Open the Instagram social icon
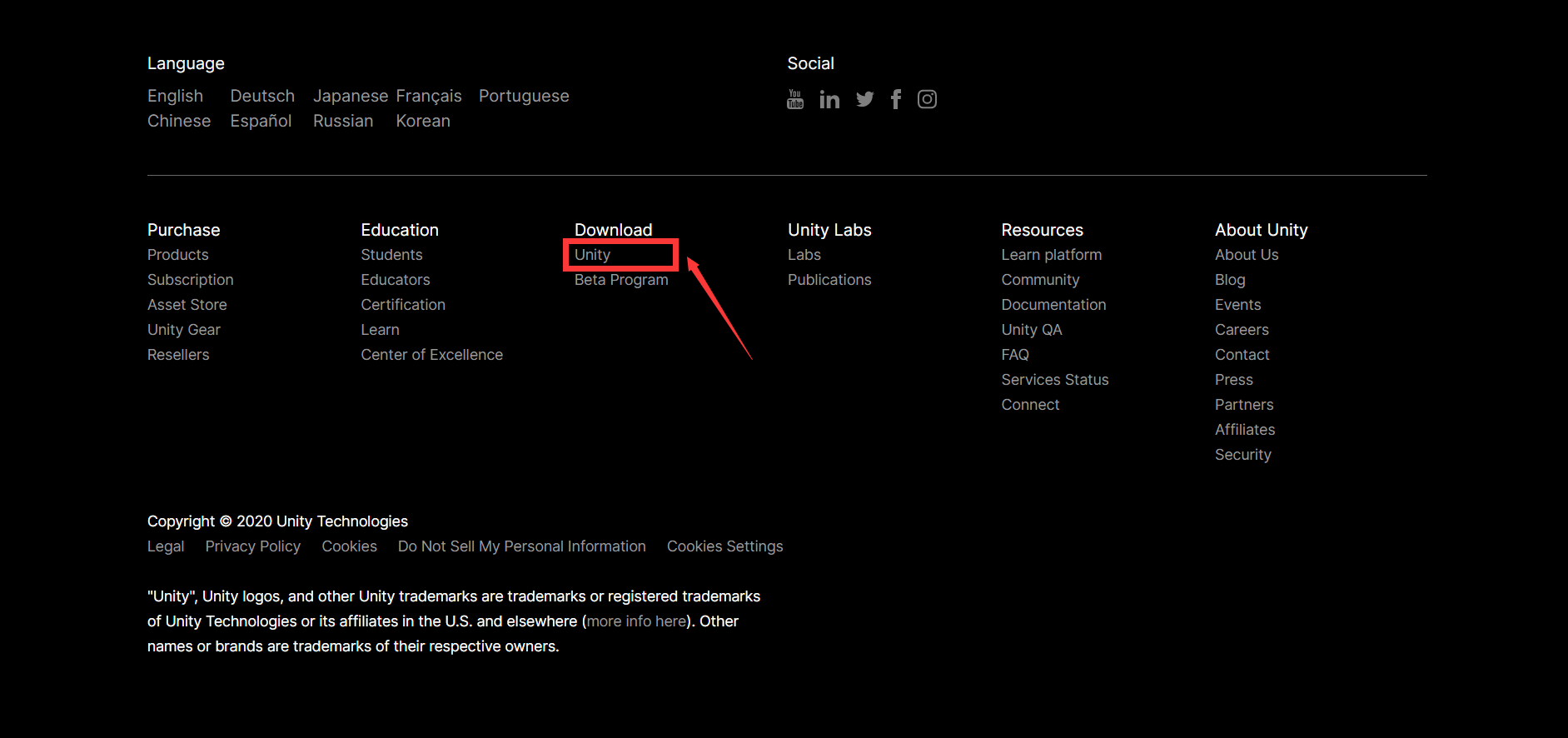This screenshot has width=1568, height=738. [x=927, y=100]
